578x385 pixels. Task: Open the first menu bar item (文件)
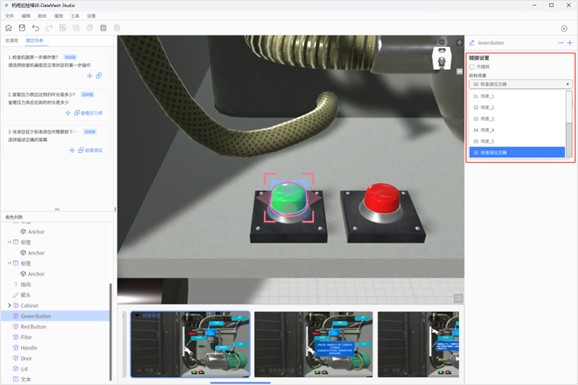[x=10, y=16]
